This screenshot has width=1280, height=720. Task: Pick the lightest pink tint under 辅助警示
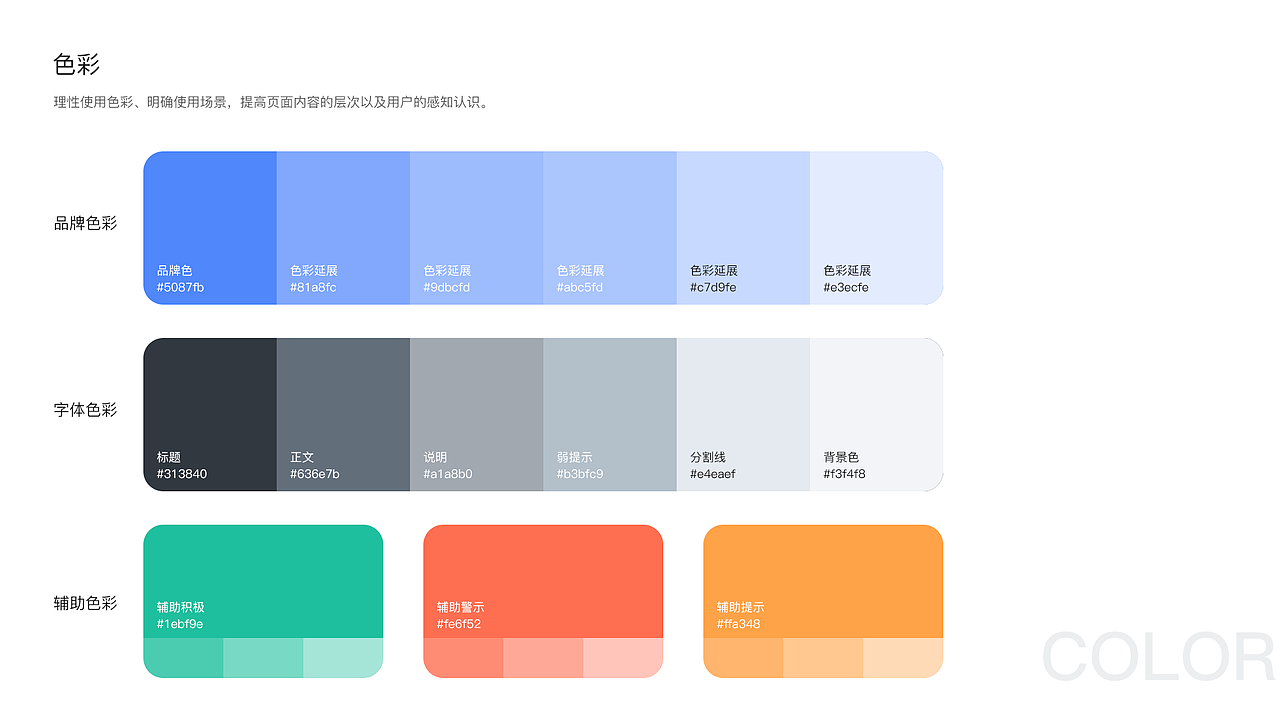[x=623, y=658]
